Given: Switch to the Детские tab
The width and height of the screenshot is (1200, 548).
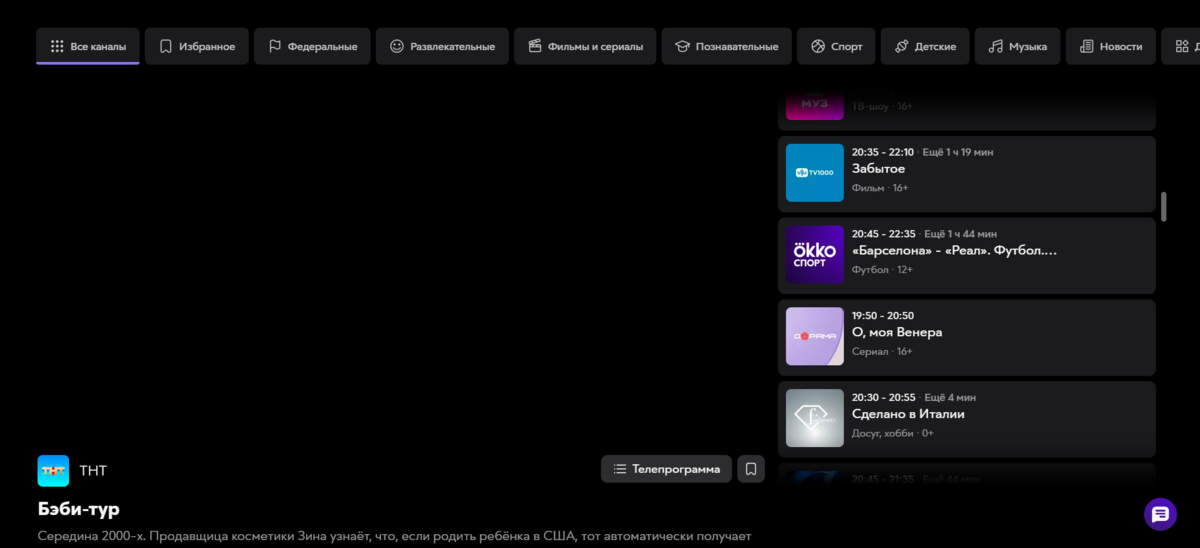Looking at the screenshot, I should (925, 46).
